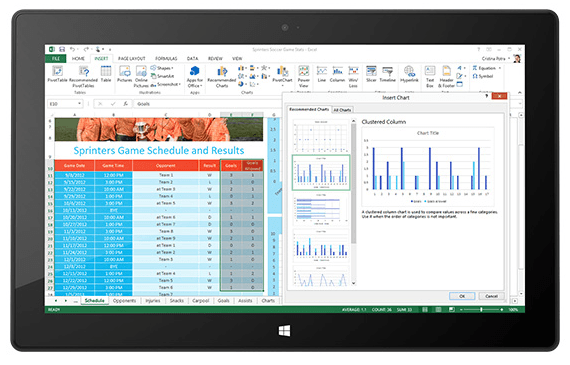The height and width of the screenshot is (365, 570).
Task: Switch to the REVIEW ribbon tab
Action: click(x=215, y=58)
